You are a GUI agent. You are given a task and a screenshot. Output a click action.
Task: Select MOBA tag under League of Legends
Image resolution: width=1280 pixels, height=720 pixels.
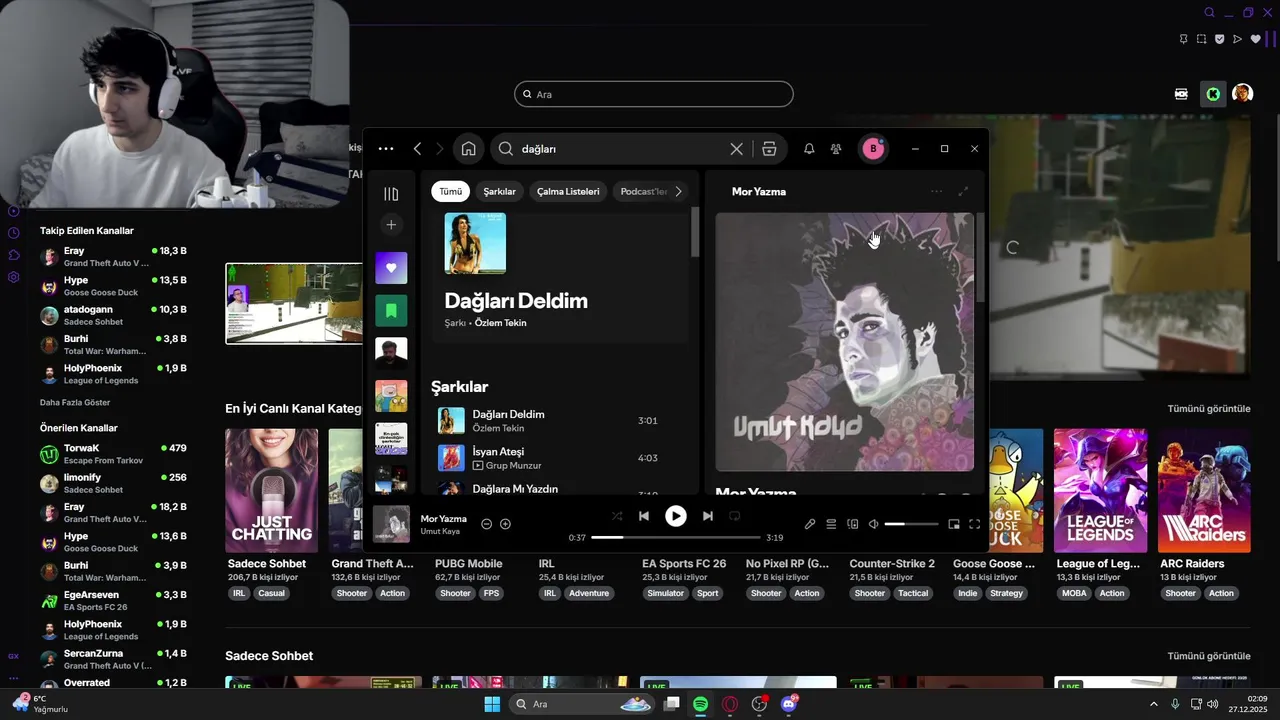(x=1074, y=593)
